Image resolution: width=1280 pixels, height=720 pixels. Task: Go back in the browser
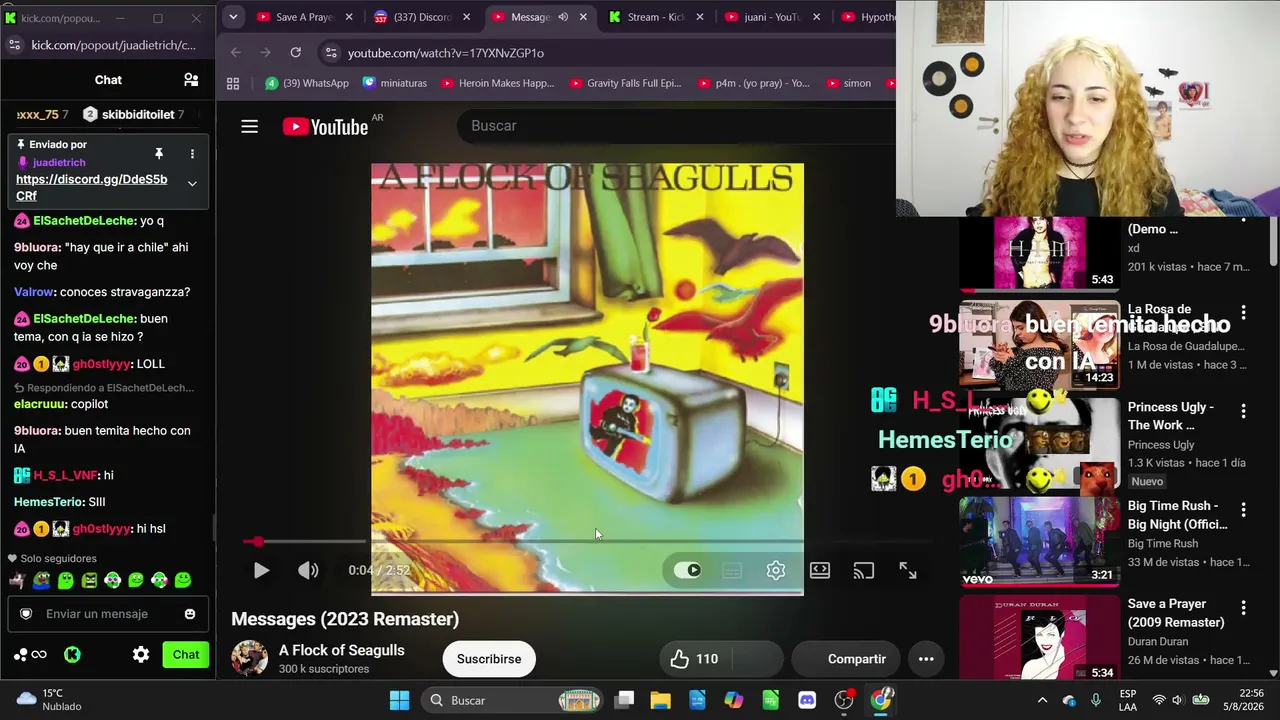235,53
